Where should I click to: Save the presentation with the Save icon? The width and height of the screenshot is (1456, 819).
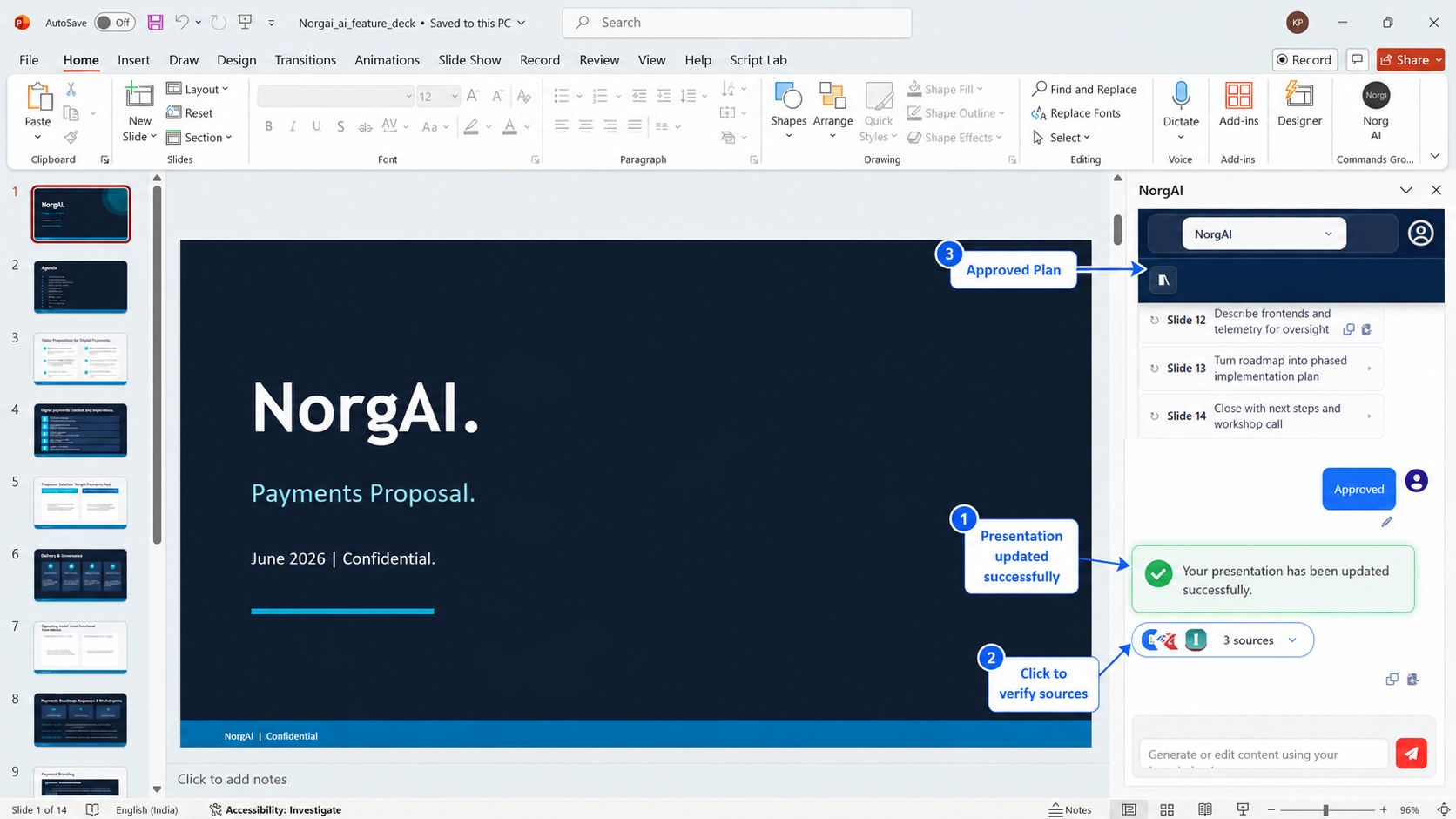click(x=155, y=23)
